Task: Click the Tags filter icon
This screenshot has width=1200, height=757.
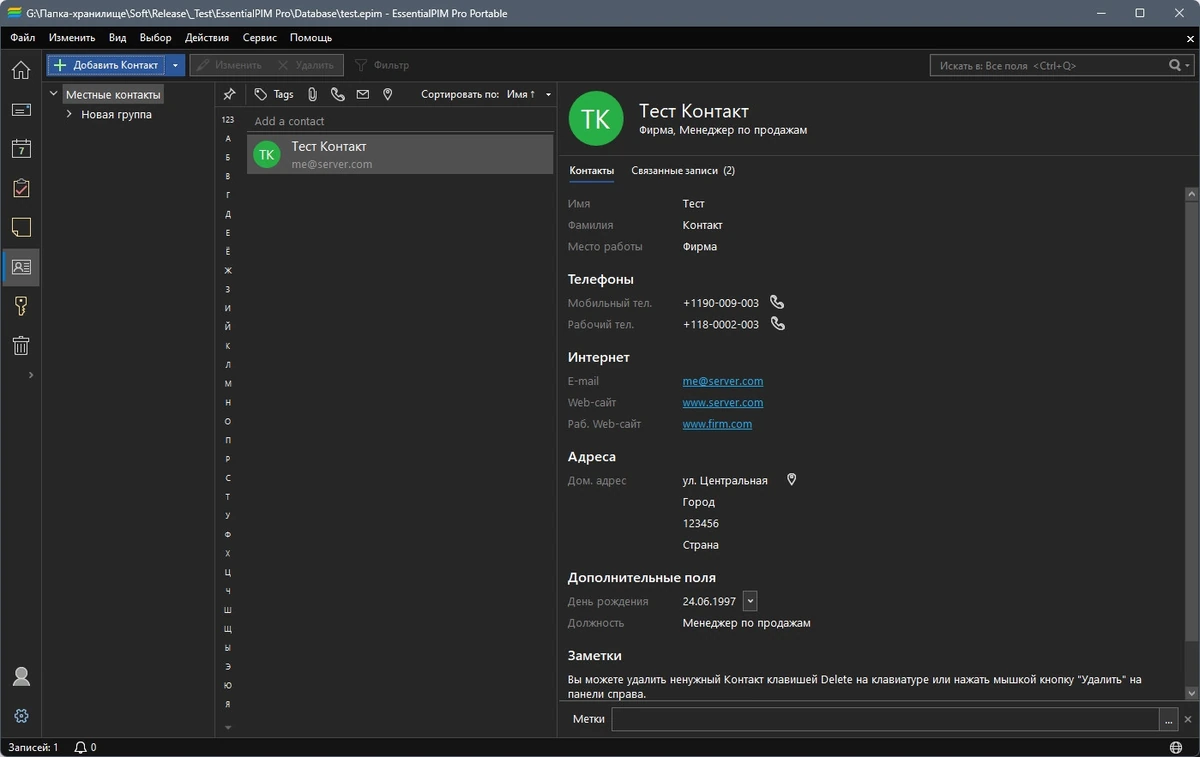Action: tap(261, 94)
